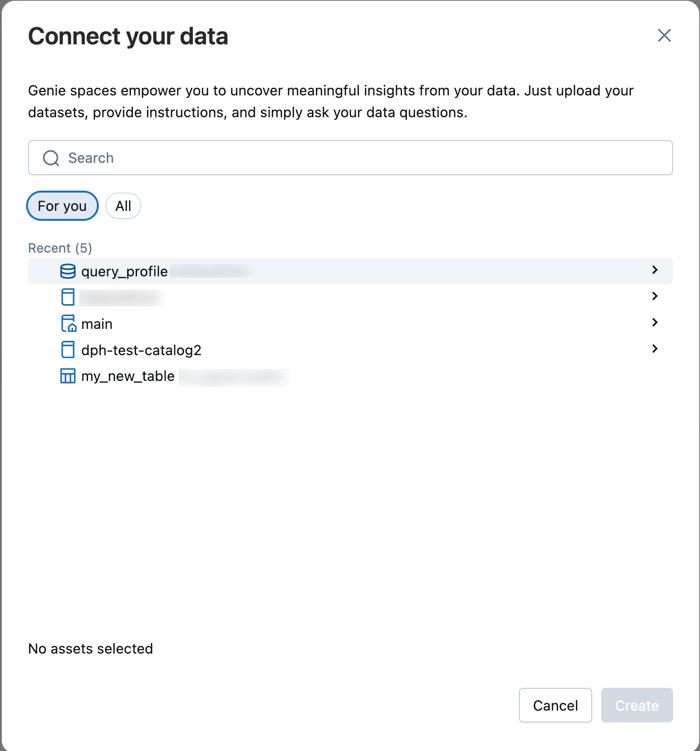Viewport: 700px width, 751px height.
Task: Select the query_profile item
Action: pos(124,271)
